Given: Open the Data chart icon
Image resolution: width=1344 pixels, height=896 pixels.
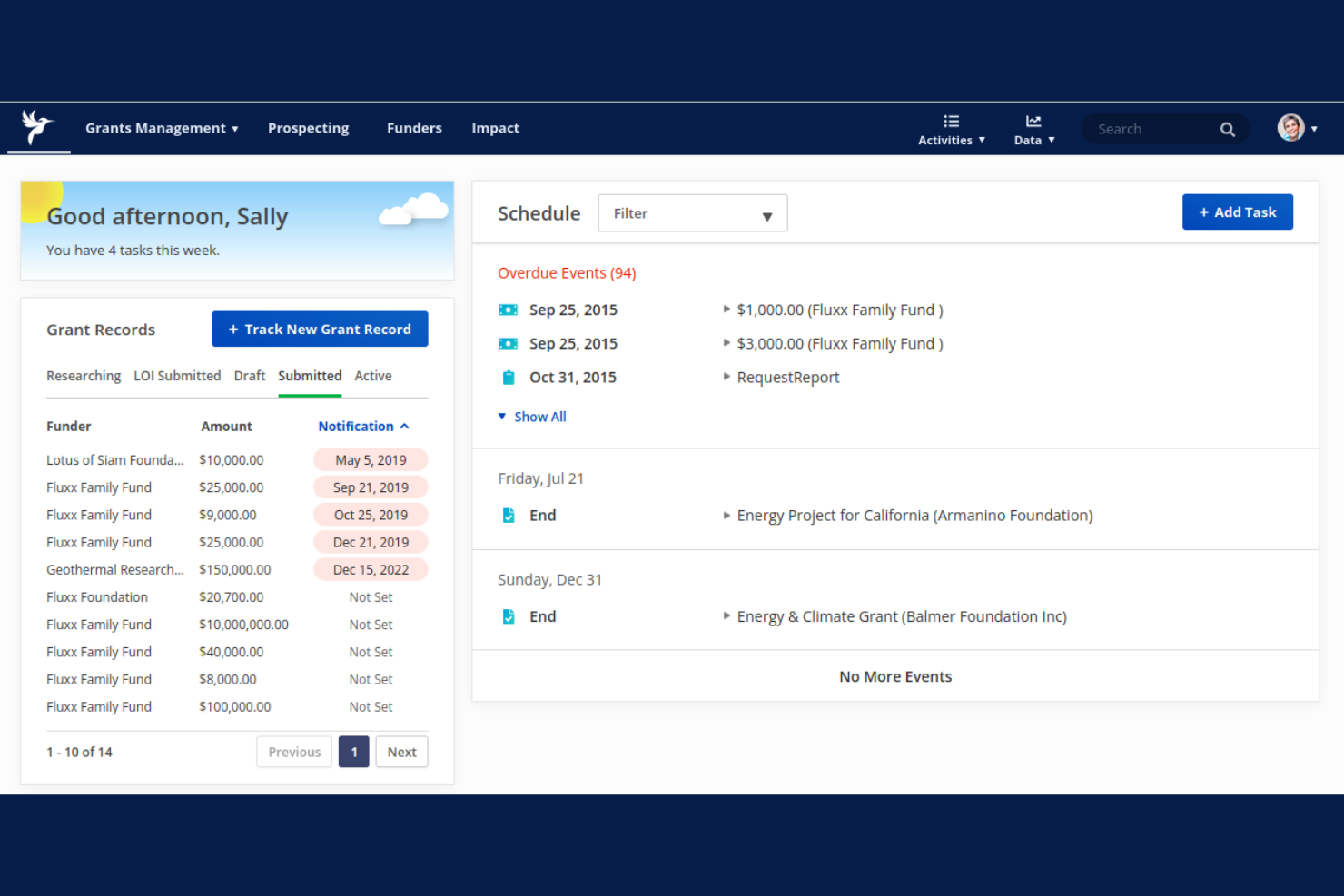Looking at the screenshot, I should pyautogui.click(x=1033, y=121).
